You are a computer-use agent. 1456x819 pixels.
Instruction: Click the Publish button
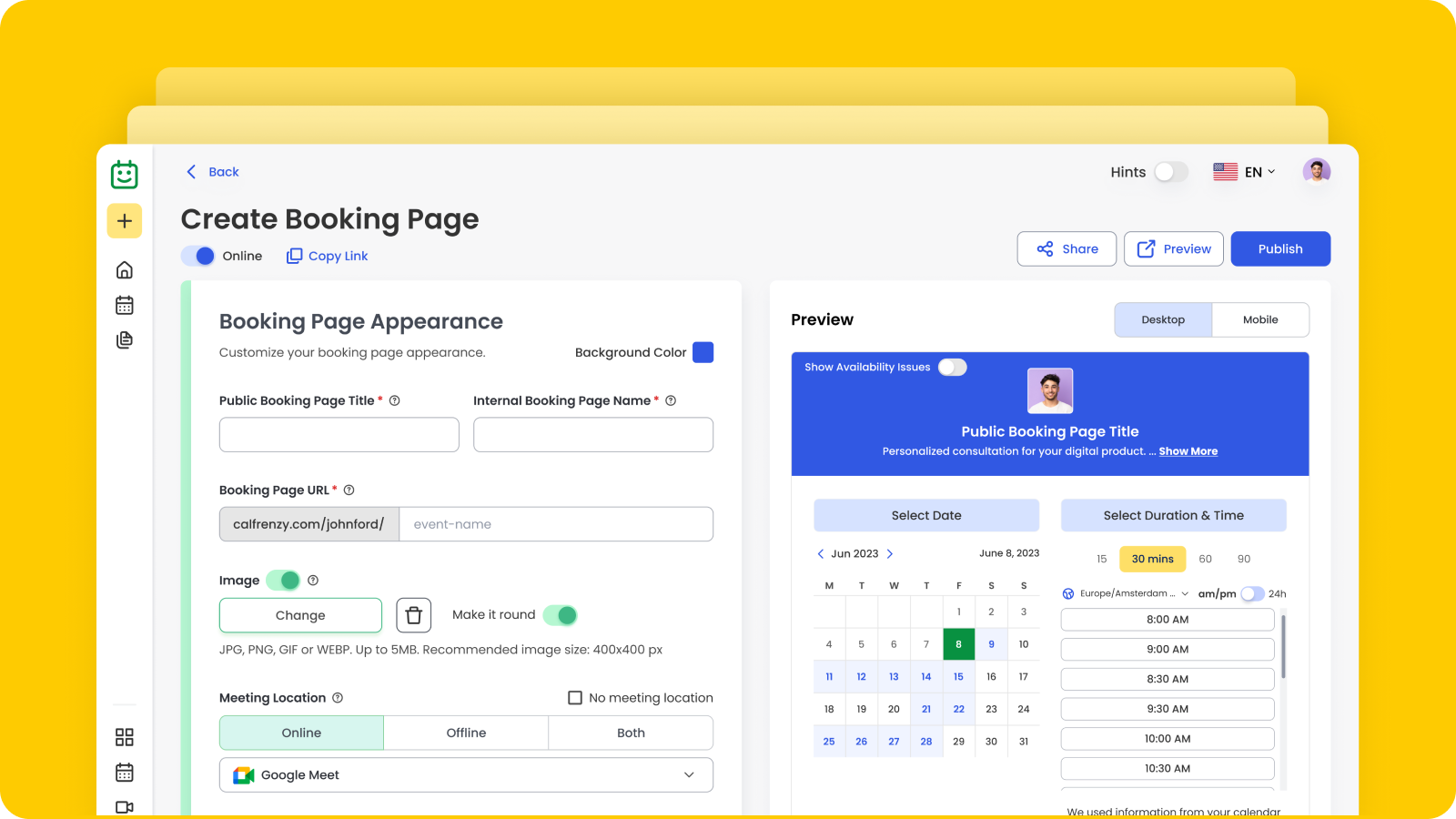point(1280,249)
